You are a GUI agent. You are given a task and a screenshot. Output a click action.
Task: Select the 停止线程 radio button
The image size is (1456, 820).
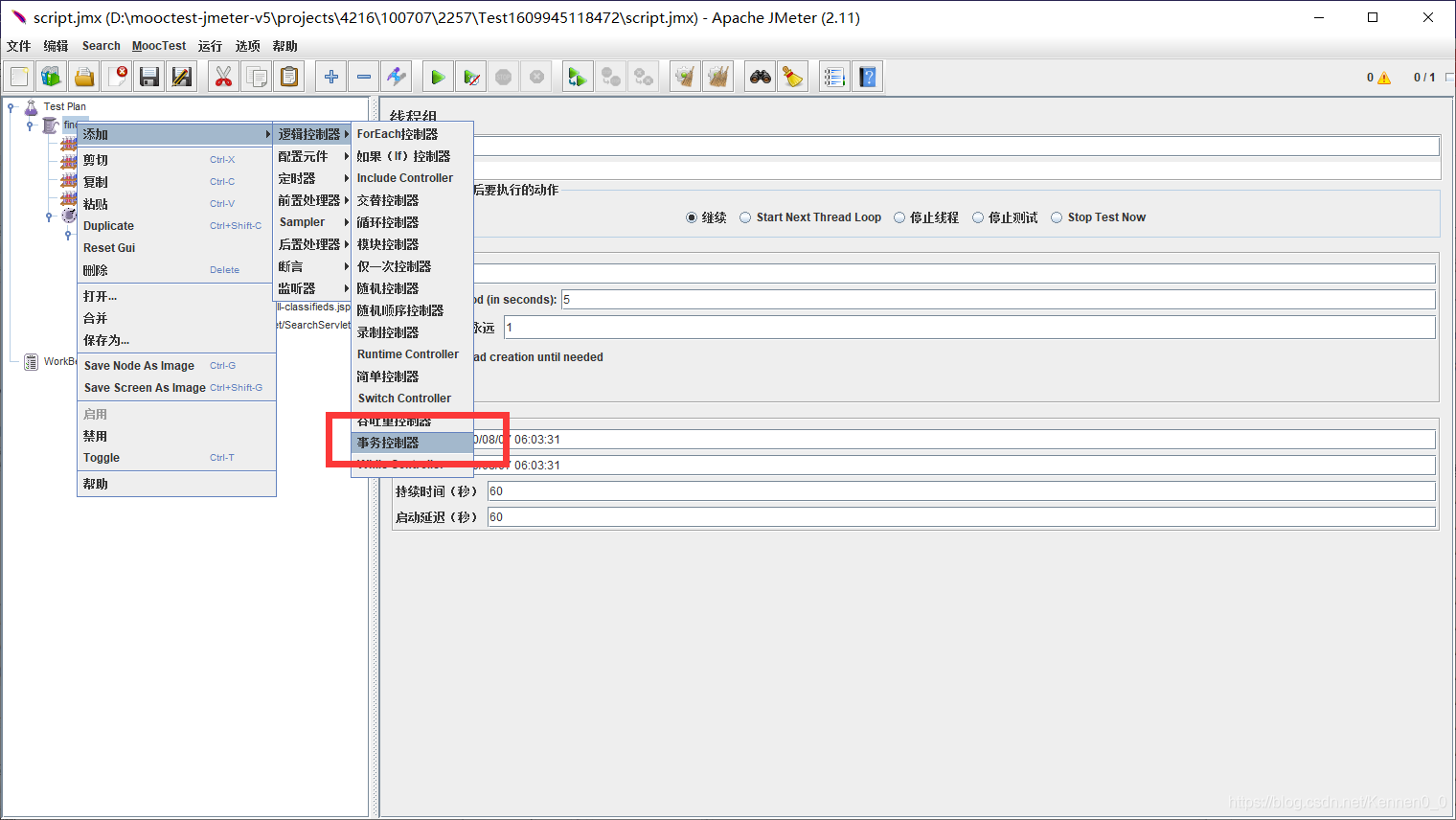899,217
